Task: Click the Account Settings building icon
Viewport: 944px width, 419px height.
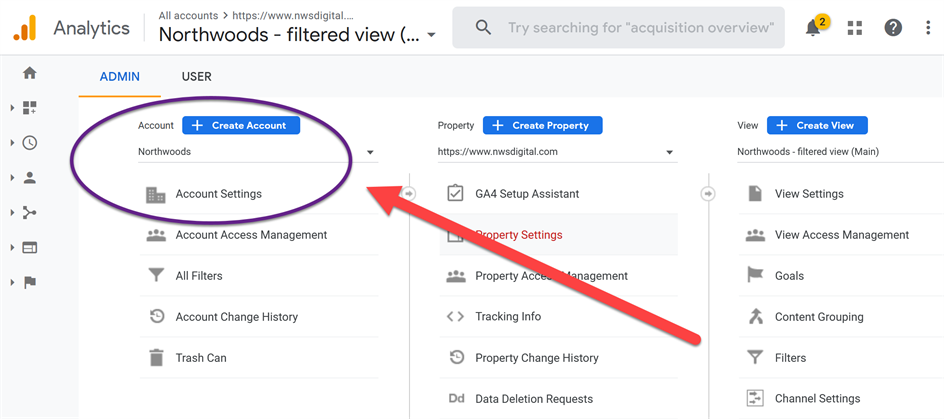Action: (156, 194)
